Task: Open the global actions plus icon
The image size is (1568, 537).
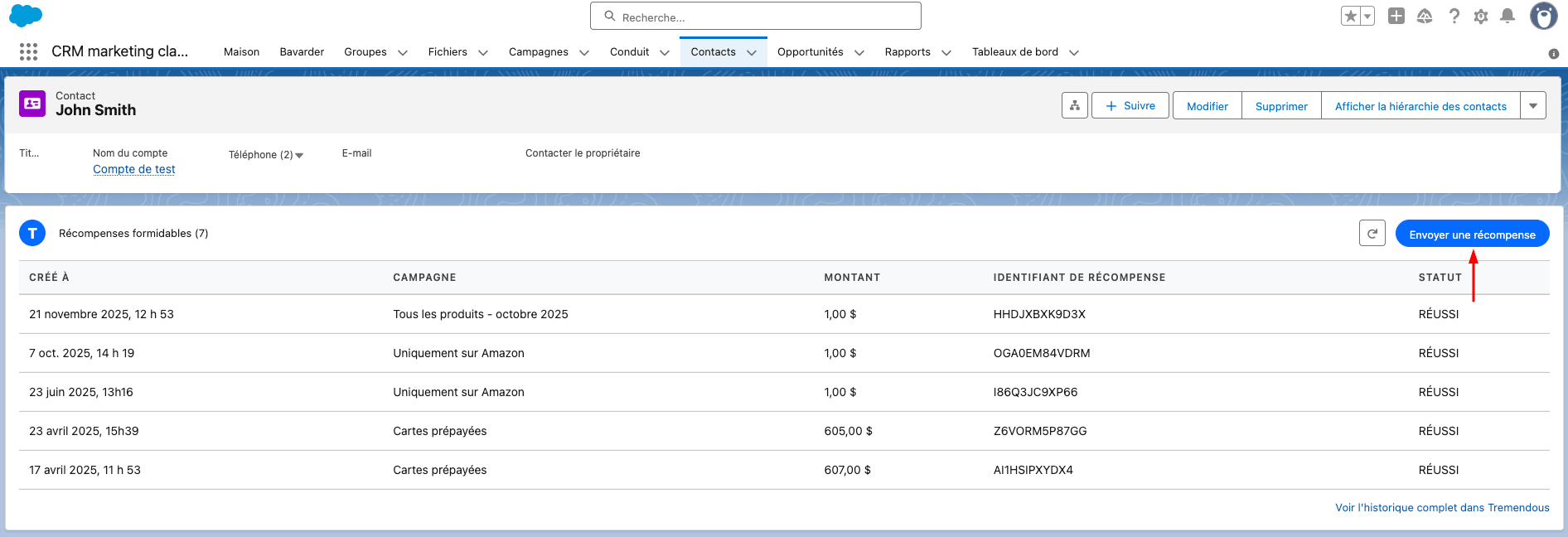Action: coord(1396,16)
